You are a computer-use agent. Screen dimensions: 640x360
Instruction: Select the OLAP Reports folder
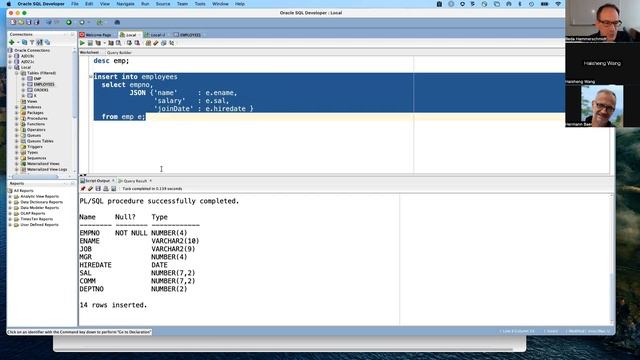click(33, 213)
